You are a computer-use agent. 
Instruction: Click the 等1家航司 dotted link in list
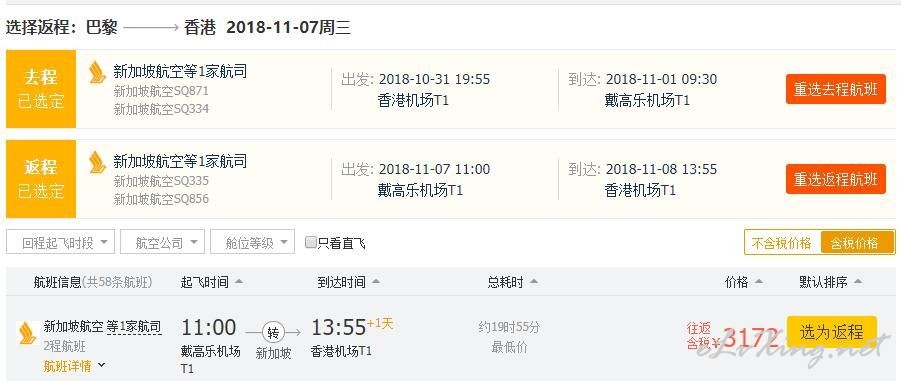(134, 327)
